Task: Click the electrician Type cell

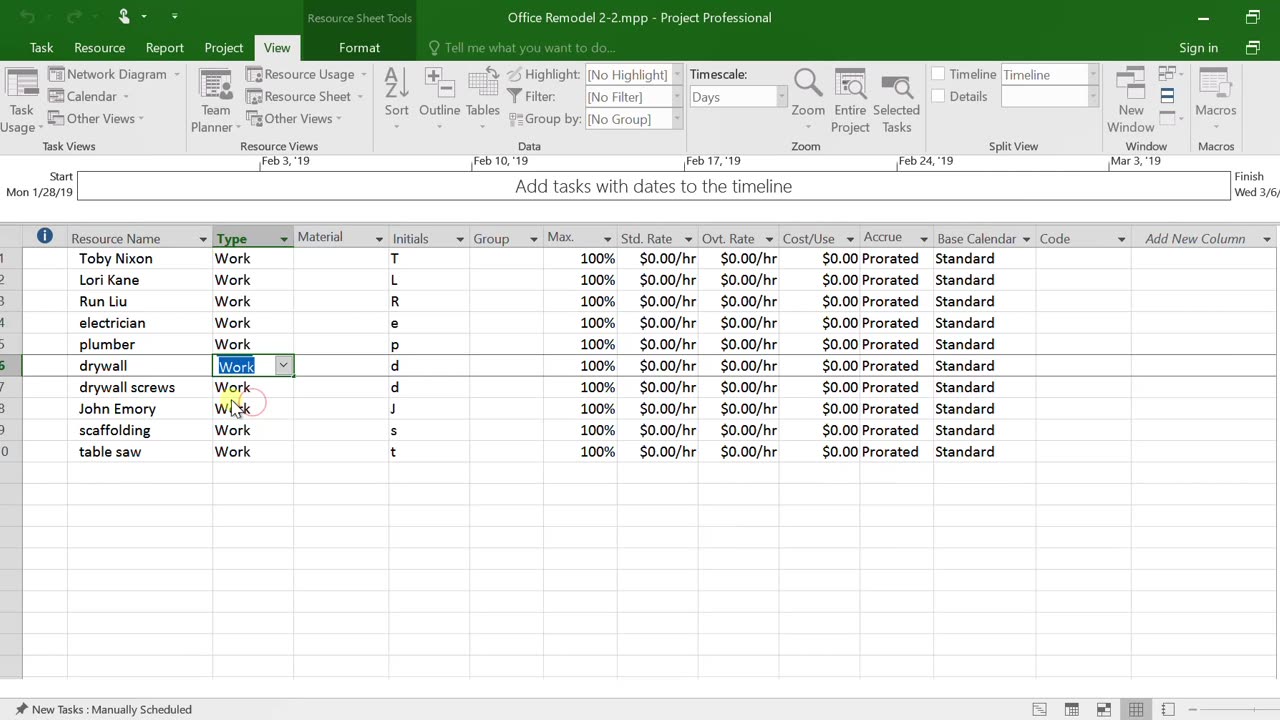Action: (253, 323)
